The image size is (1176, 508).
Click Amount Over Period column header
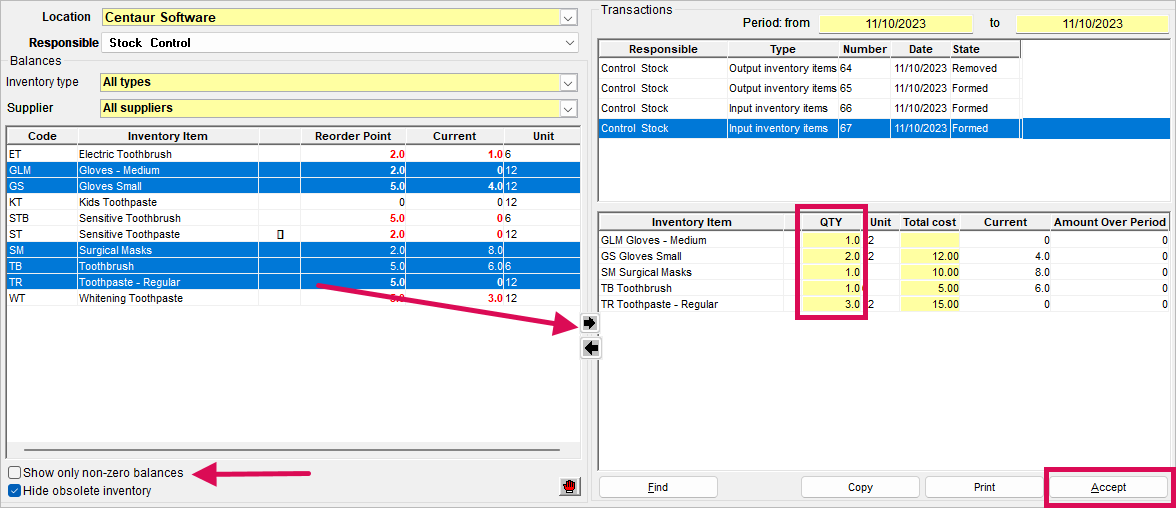click(1110, 222)
